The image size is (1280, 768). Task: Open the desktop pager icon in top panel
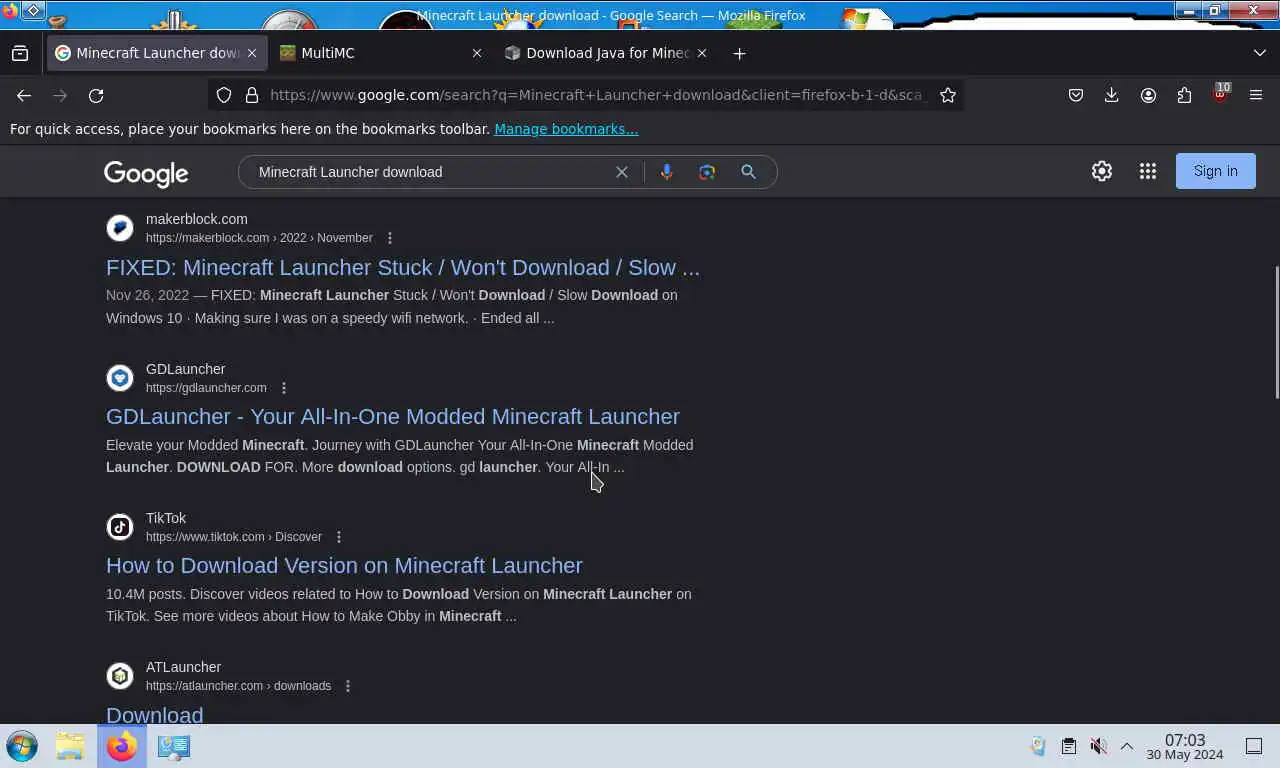33,11
